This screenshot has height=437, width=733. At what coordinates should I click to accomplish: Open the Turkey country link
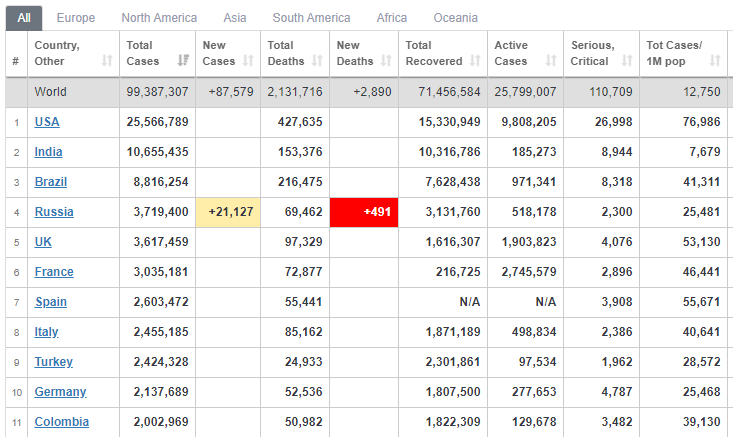(53, 362)
